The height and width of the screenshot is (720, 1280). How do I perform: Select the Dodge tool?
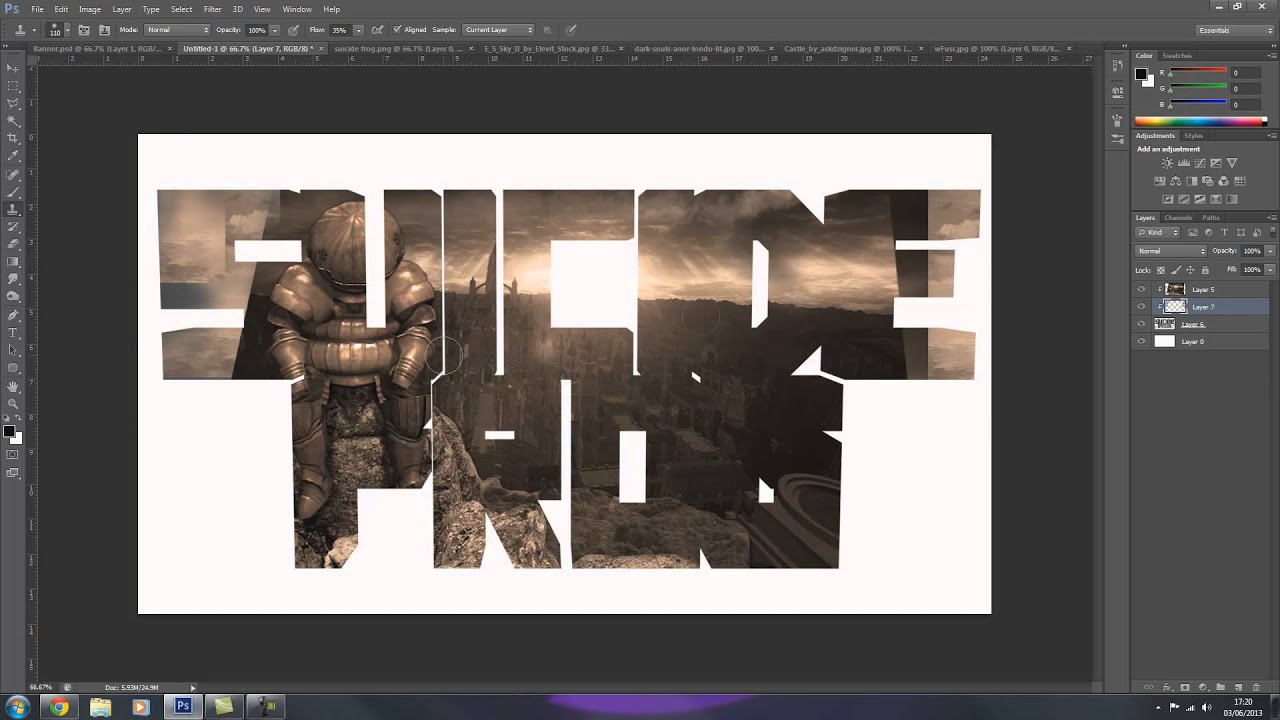click(13, 297)
